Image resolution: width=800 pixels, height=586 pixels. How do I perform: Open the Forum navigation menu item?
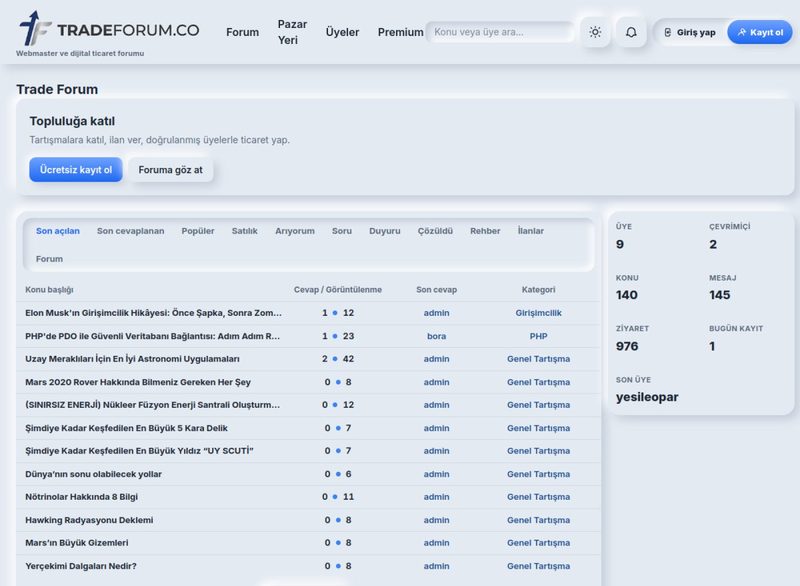click(x=242, y=32)
